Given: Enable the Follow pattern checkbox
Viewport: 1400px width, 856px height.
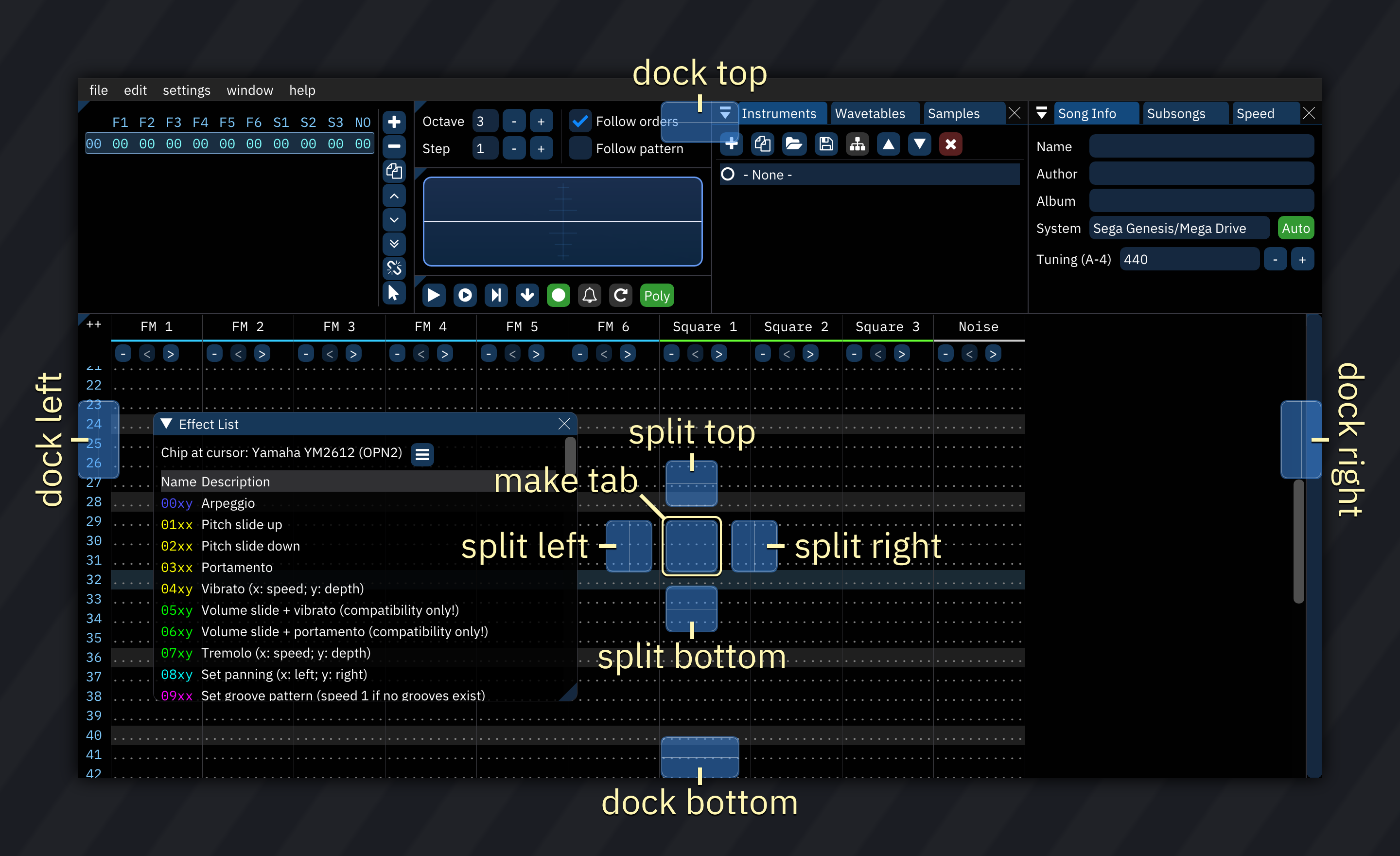Looking at the screenshot, I should coord(580,148).
